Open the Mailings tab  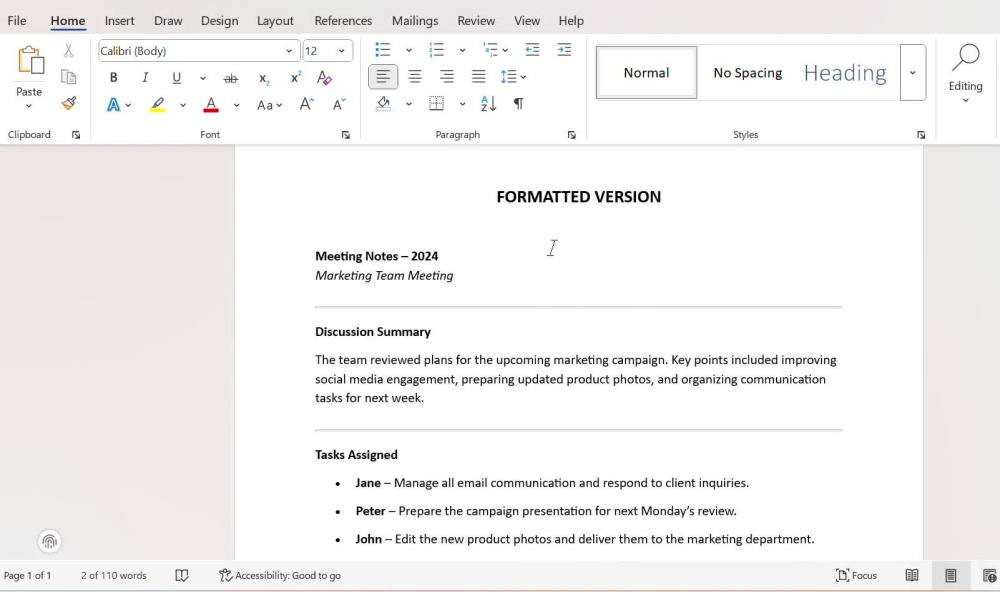pos(415,20)
